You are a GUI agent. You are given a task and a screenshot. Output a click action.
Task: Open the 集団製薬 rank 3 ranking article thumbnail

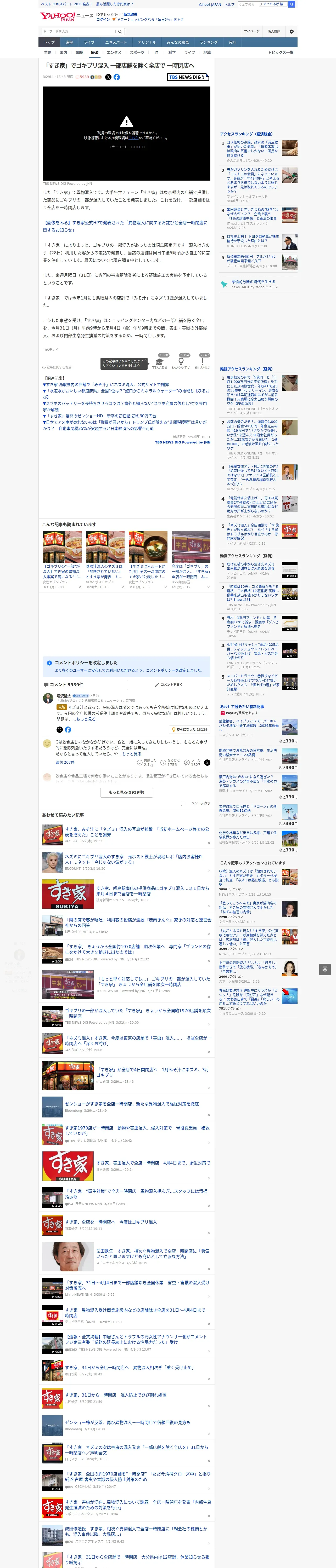[x=290, y=215]
